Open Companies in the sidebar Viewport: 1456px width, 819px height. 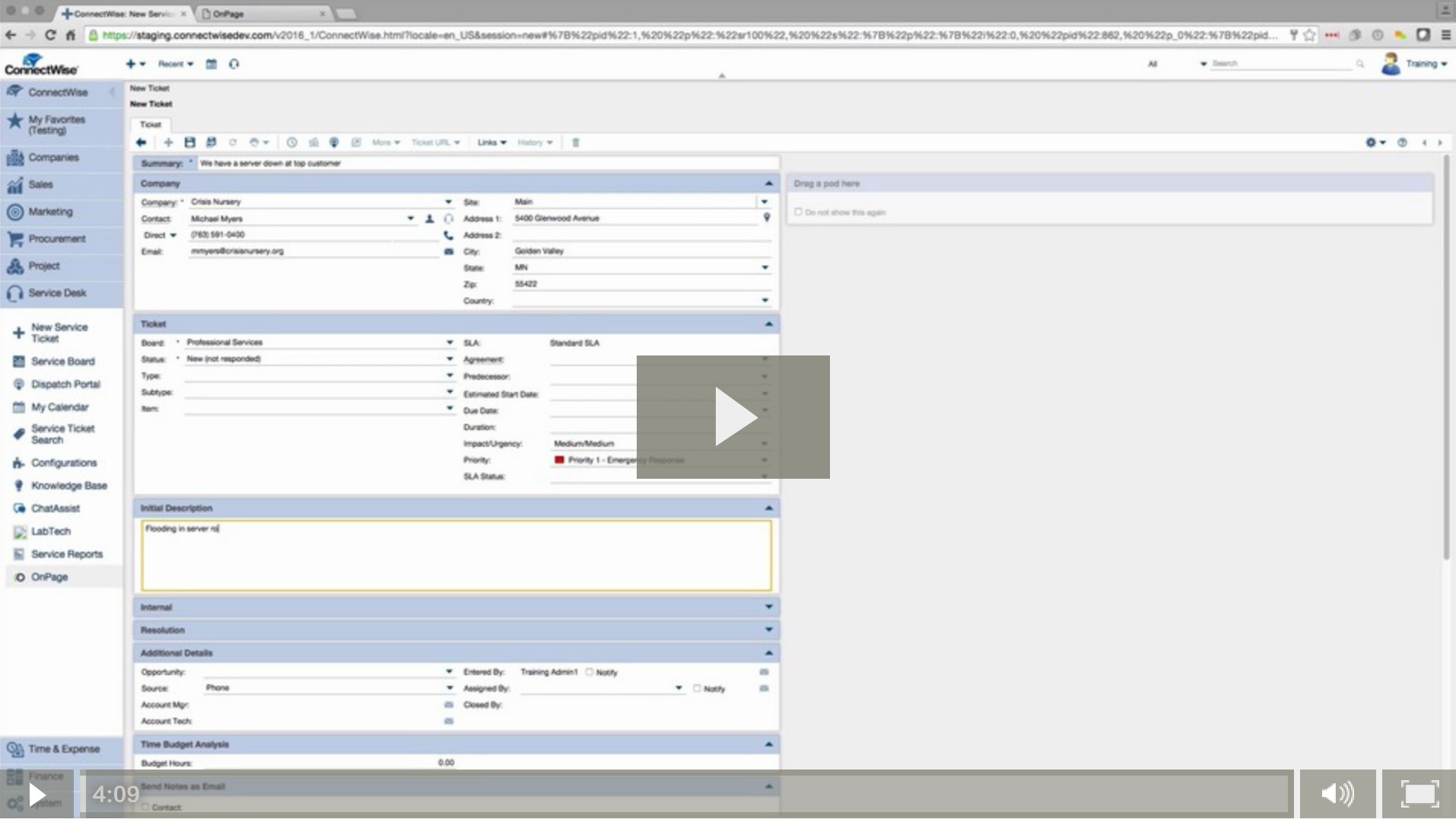62,158
